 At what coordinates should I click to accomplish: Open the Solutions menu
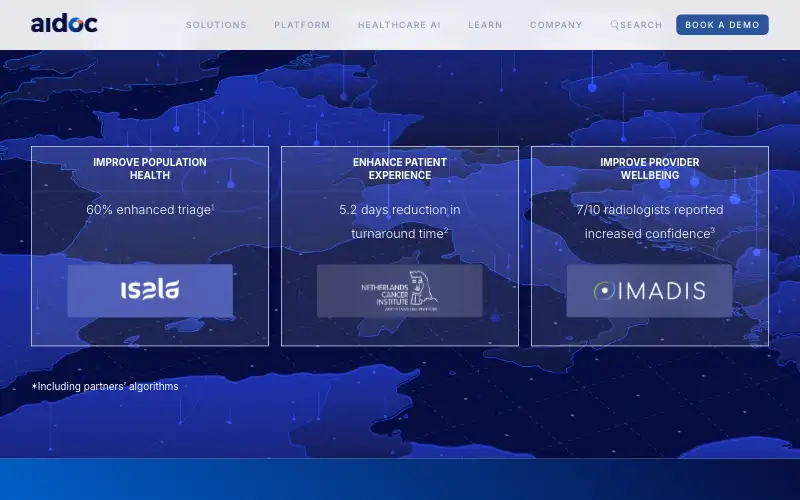[216, 24]
